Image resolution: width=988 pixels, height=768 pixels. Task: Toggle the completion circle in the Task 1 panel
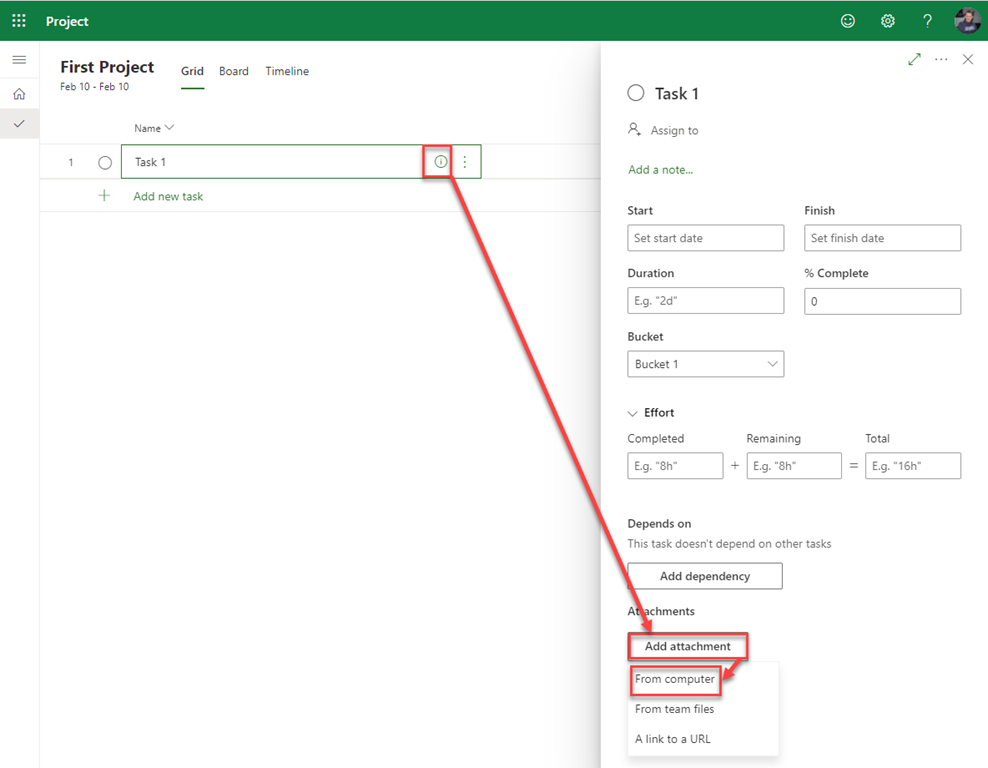[636, 93]
